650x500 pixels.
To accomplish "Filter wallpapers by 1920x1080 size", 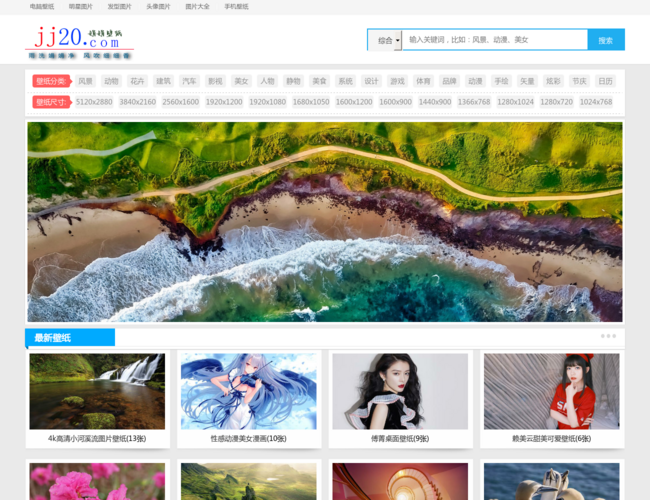I will pyautogui.click(x=267, y=102).
